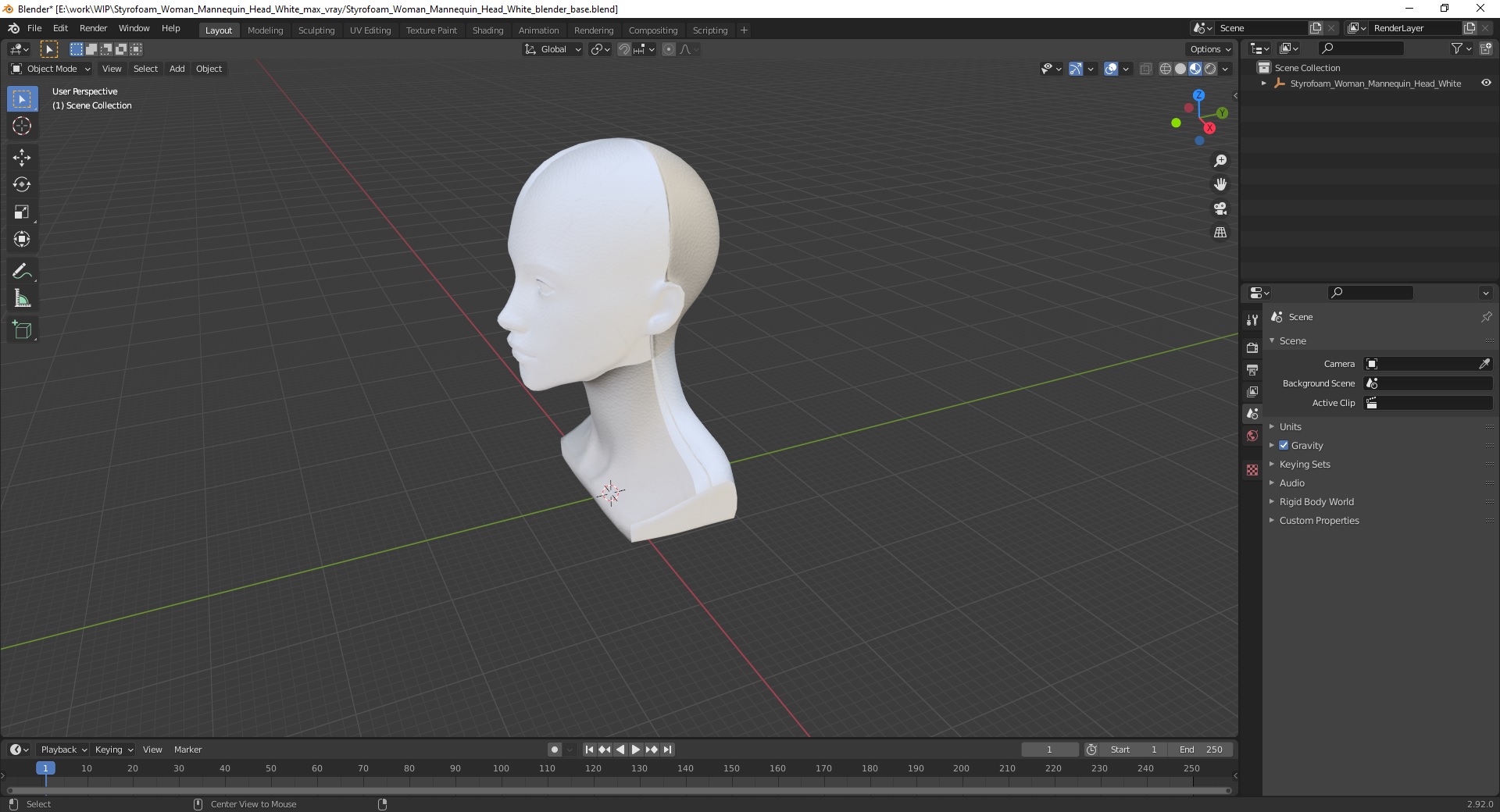Toggle camera view icon
Image resolution: width=1500 pixels, height=812 pixels.
[x=1220, y=208]
